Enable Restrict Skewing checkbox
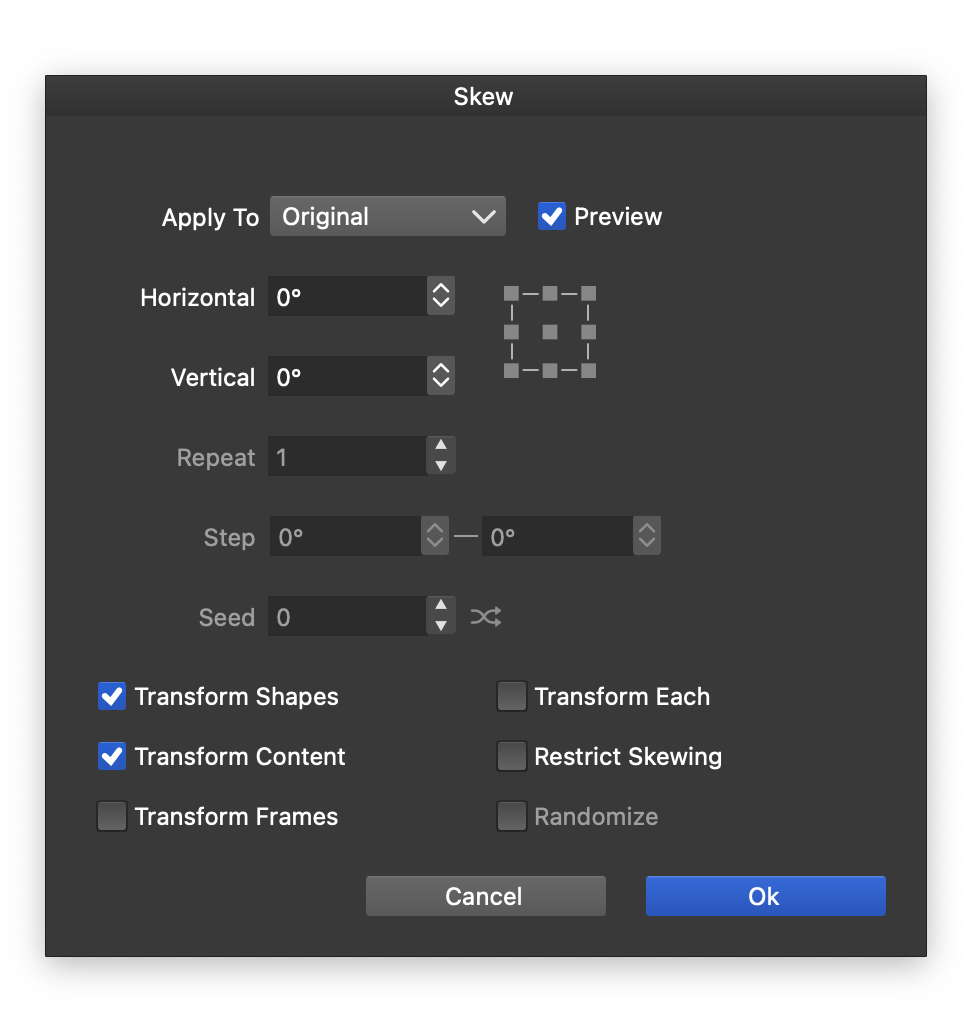972x1010 pixels. (512, 757)
